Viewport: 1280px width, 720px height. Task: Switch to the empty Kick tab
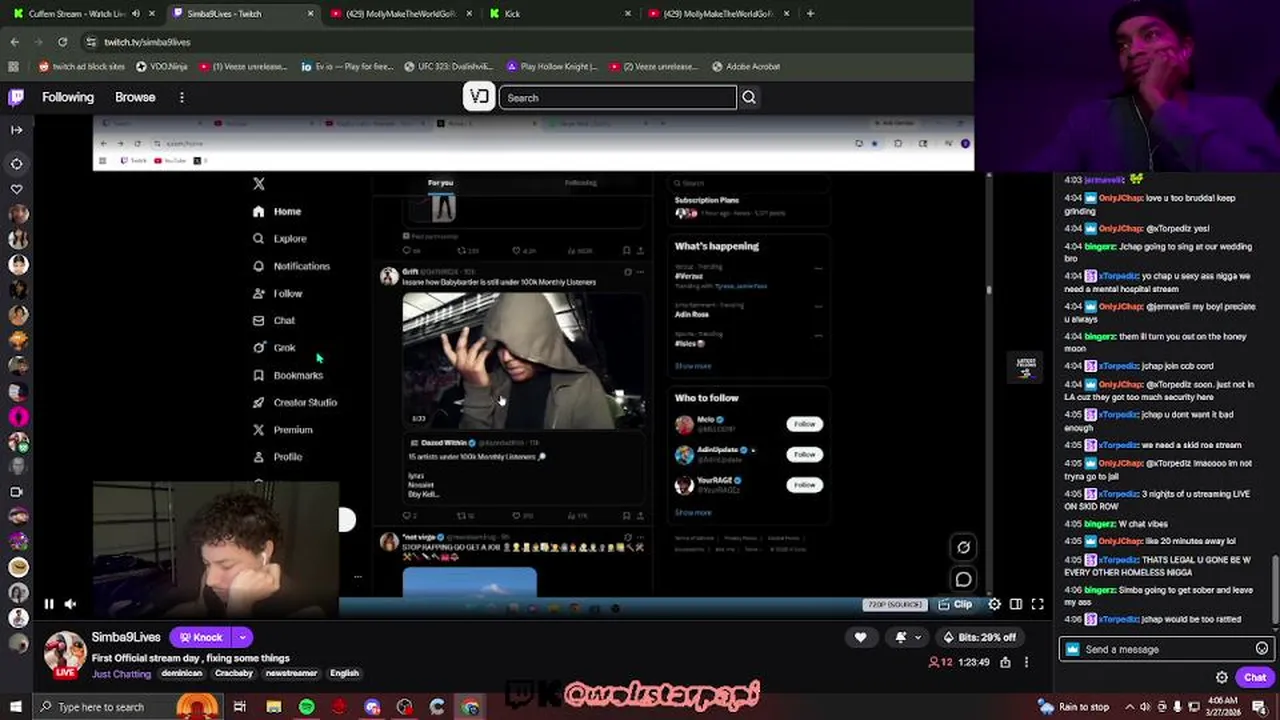pos(559,14)
